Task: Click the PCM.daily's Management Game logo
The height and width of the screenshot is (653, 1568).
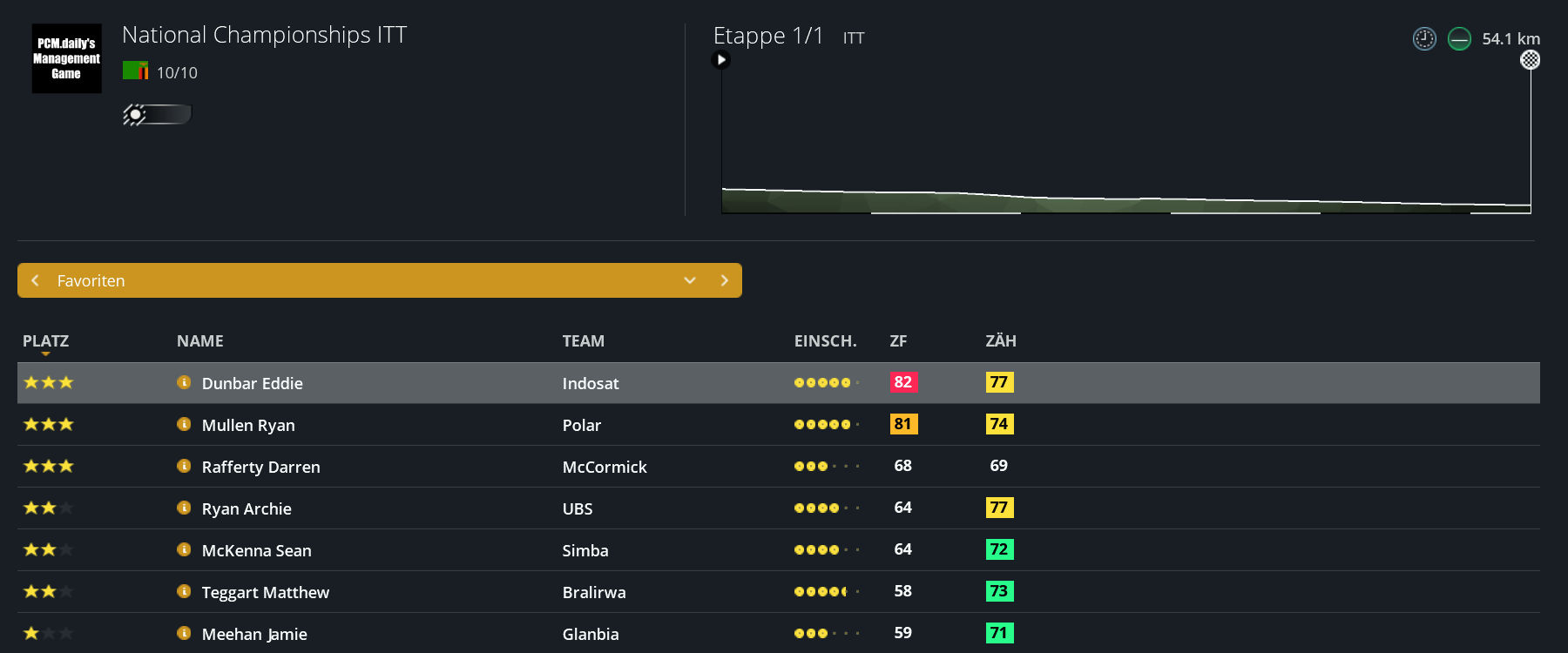Action: pyautogui.click(x=67, y=58)
